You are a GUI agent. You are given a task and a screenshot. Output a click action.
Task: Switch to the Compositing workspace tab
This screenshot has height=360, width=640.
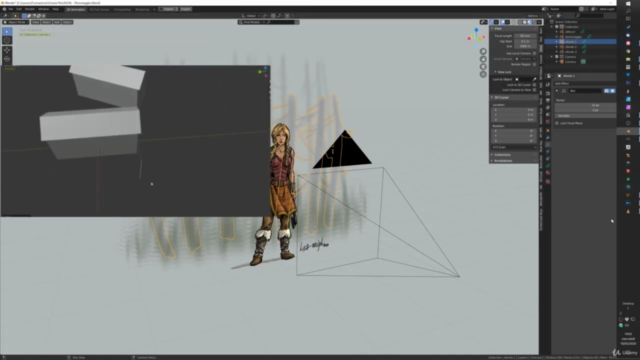coord(122,9)
